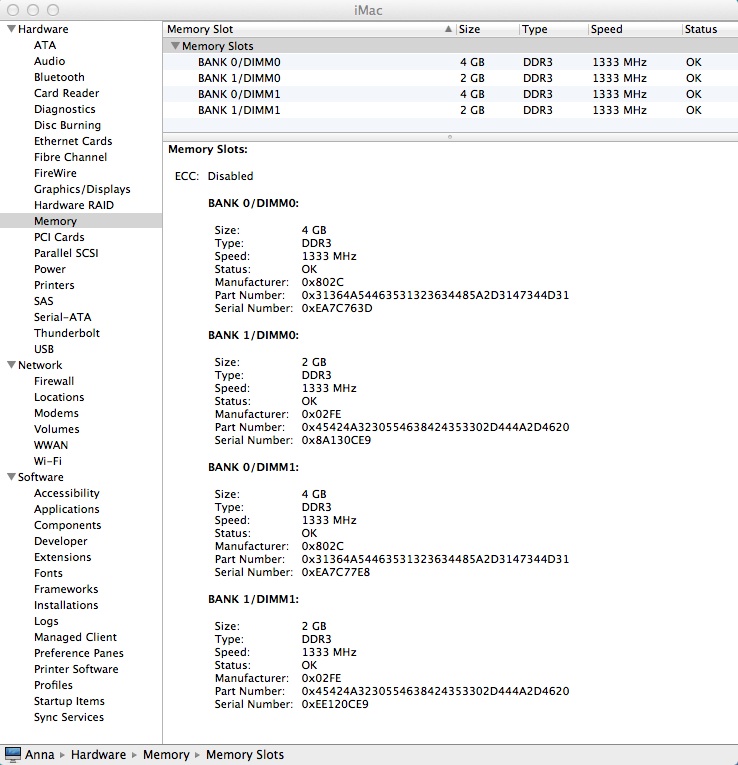Image resolution: width=738 pixels, height=765 pixels.
Task: Open PCI Cards in the sidebar
Action: 59,237
